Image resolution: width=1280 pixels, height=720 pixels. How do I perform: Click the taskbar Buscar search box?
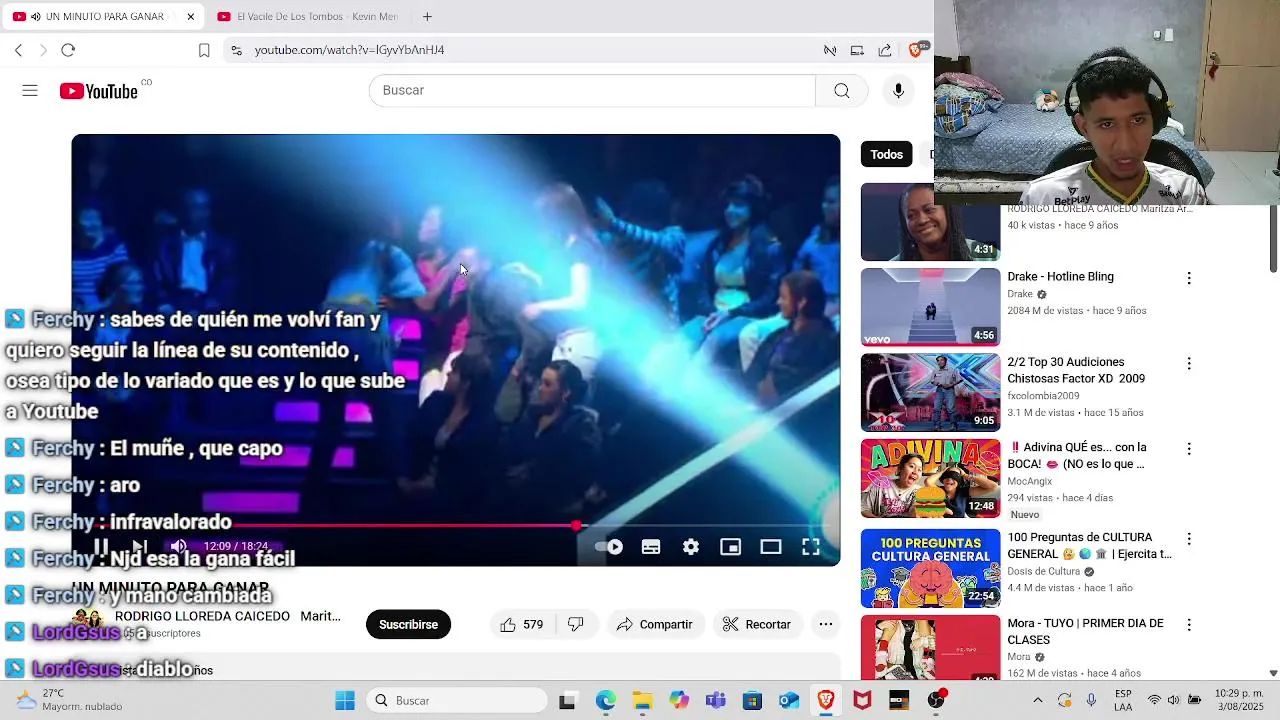[x=457, y=701]
